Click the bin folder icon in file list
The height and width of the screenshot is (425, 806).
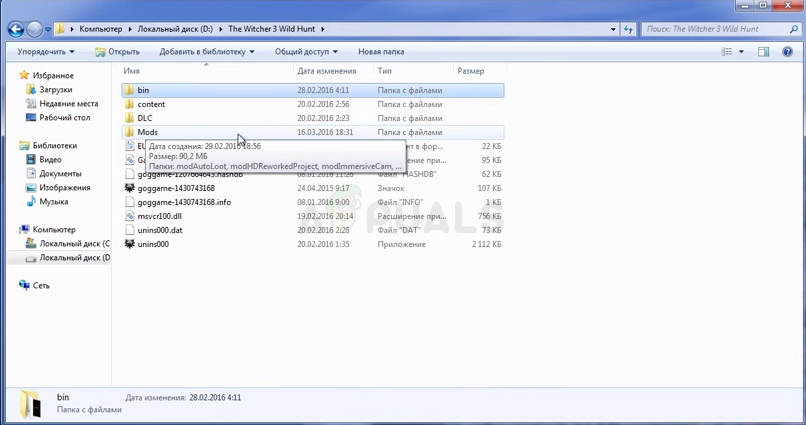pyautogui.click(x=130, y=90)
